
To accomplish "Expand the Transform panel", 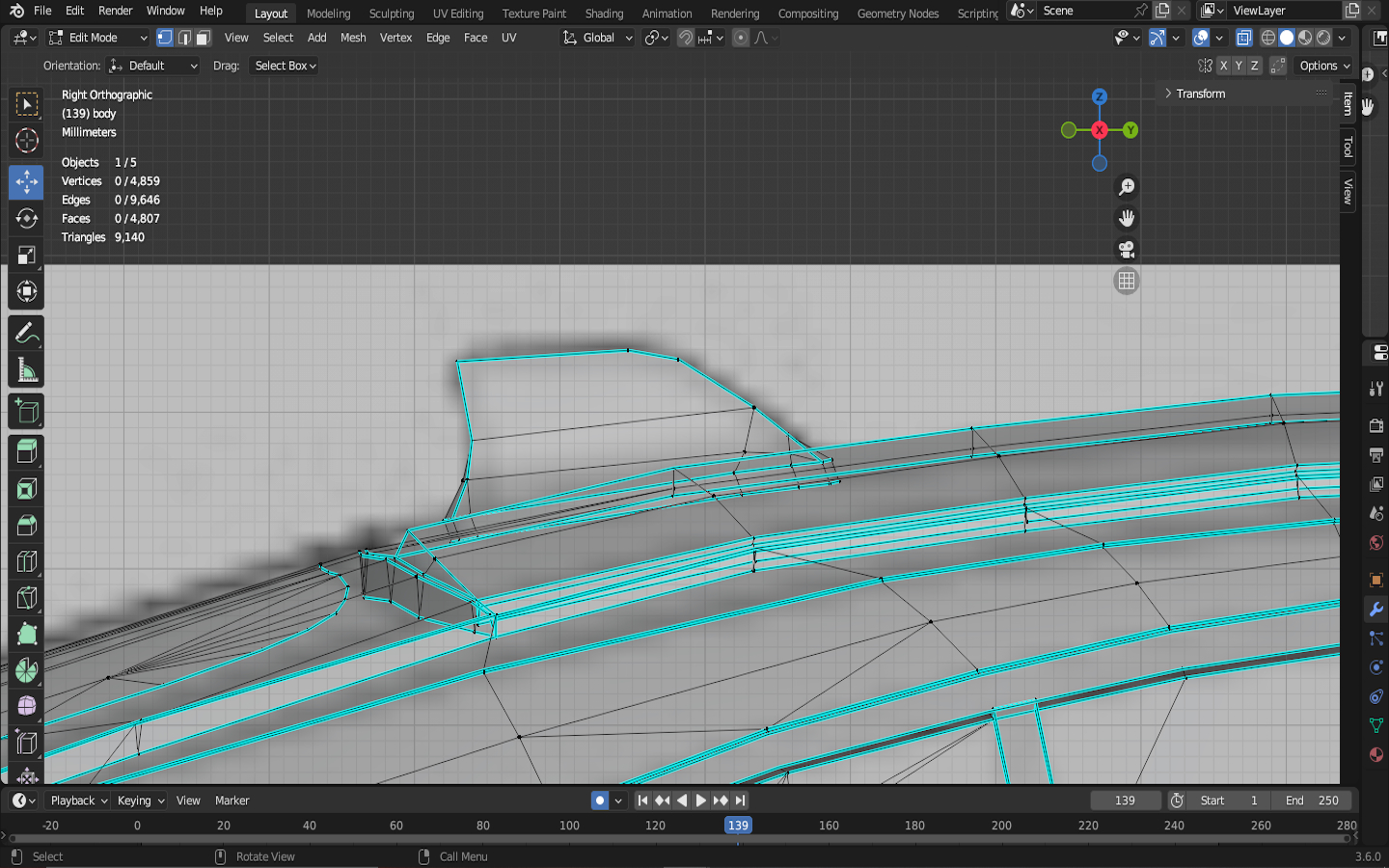I will 1200,94.
